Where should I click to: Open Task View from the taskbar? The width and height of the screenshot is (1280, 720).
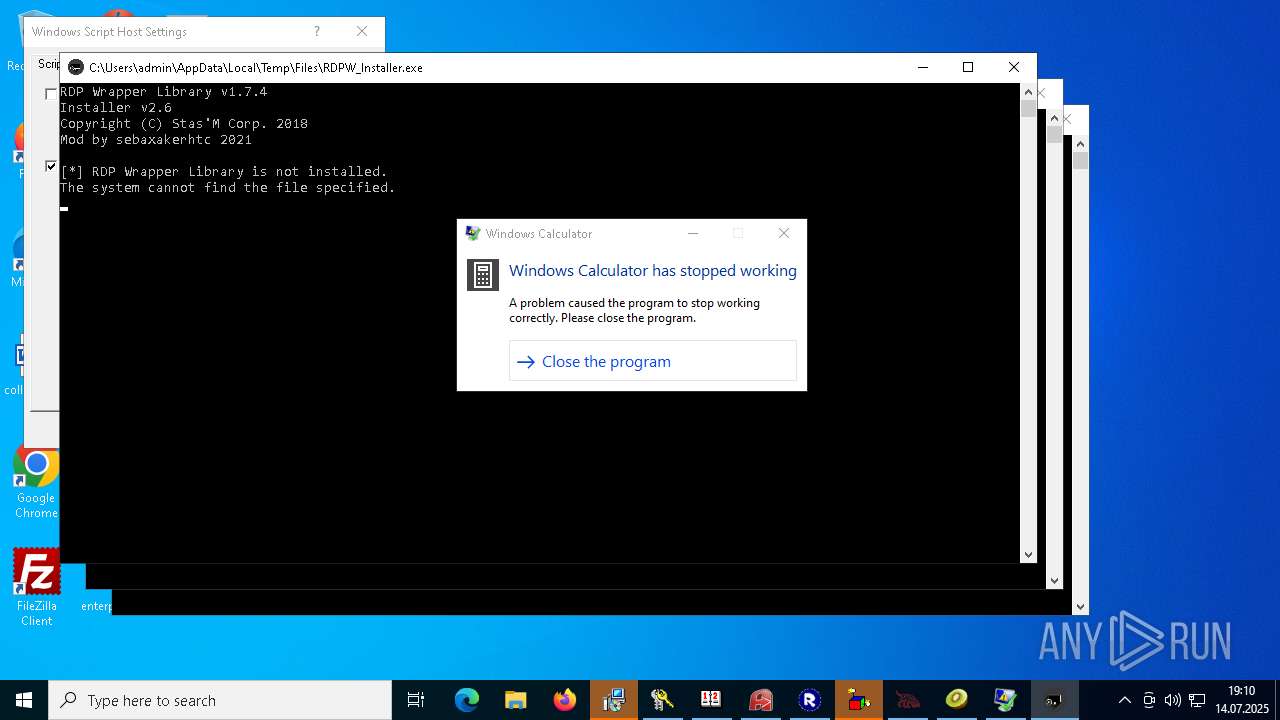pos(416,700)
